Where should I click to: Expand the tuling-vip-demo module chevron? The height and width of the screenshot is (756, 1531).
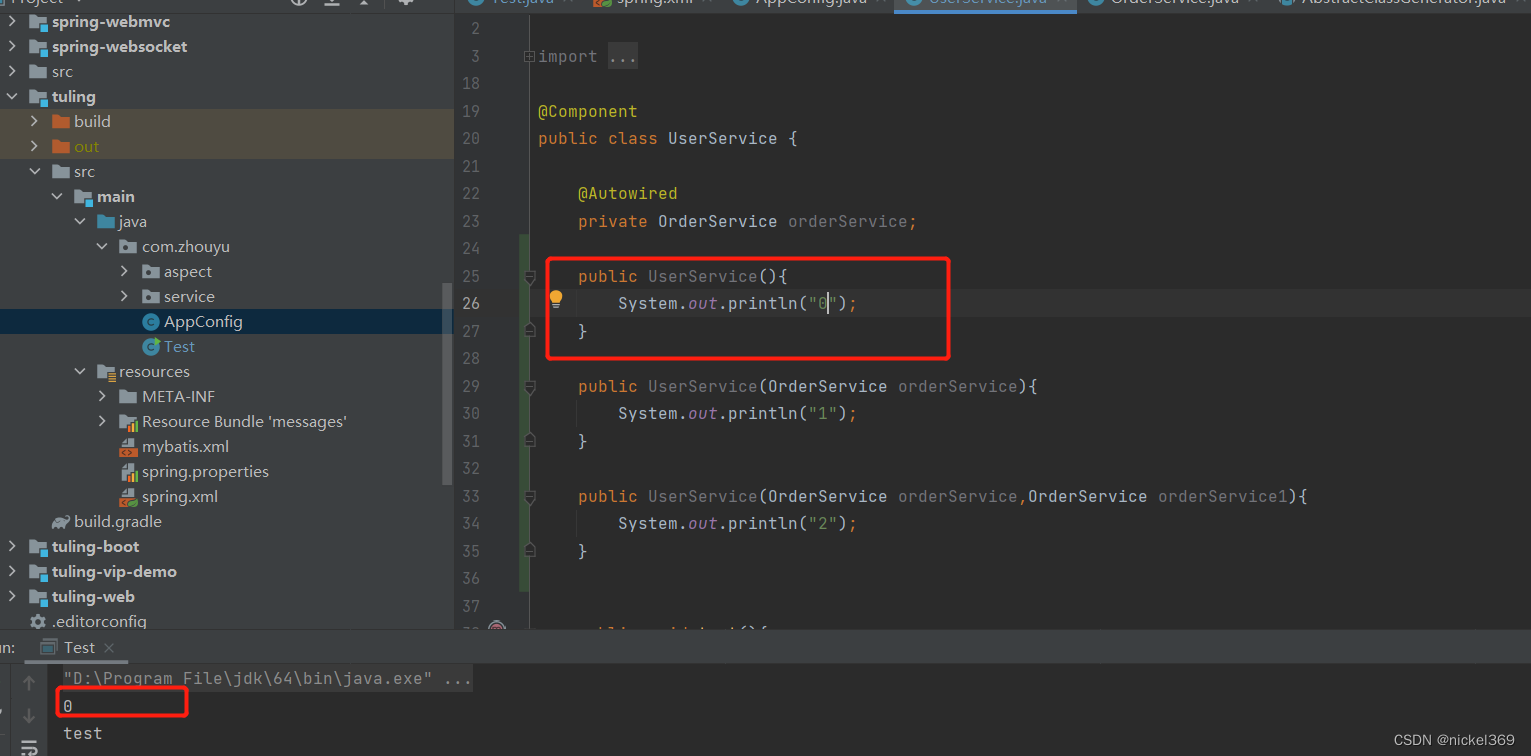click(x=12, y=572)
